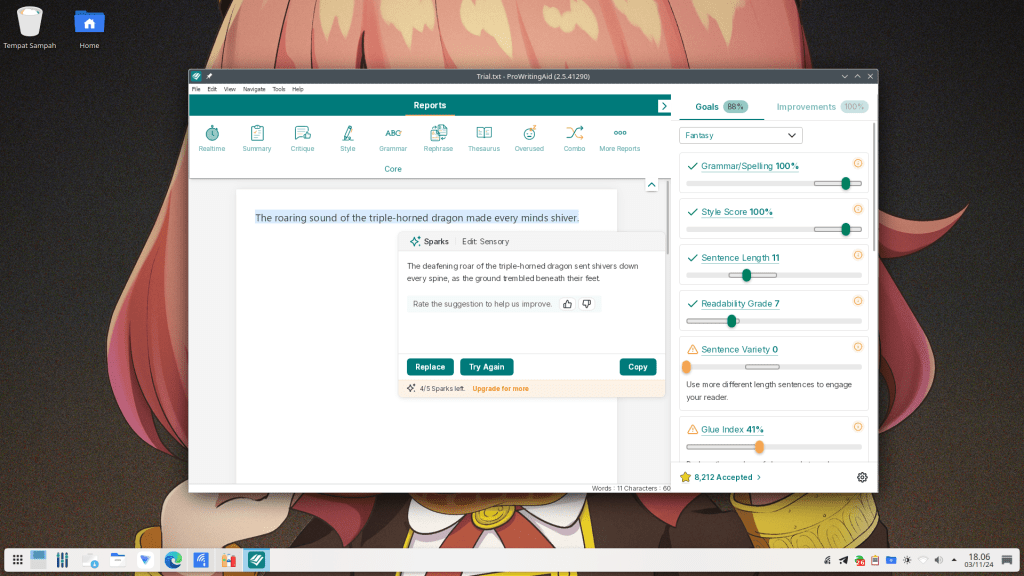The width and height of the screenshot is (1024, 576).
Task: Toggle the window pin in the title bar
Action: tap(208, 75)
